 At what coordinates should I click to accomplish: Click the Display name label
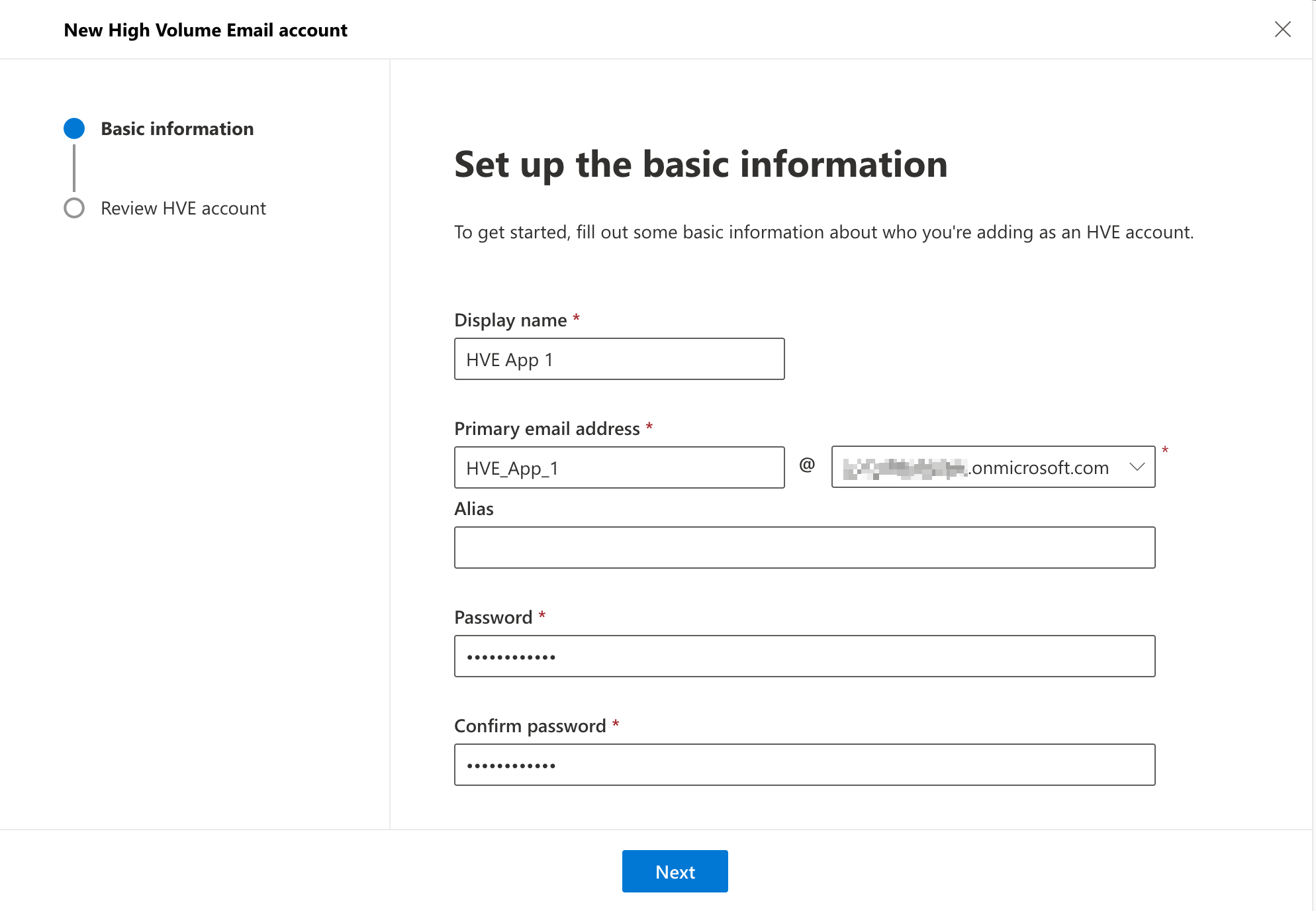coord(510,320)
